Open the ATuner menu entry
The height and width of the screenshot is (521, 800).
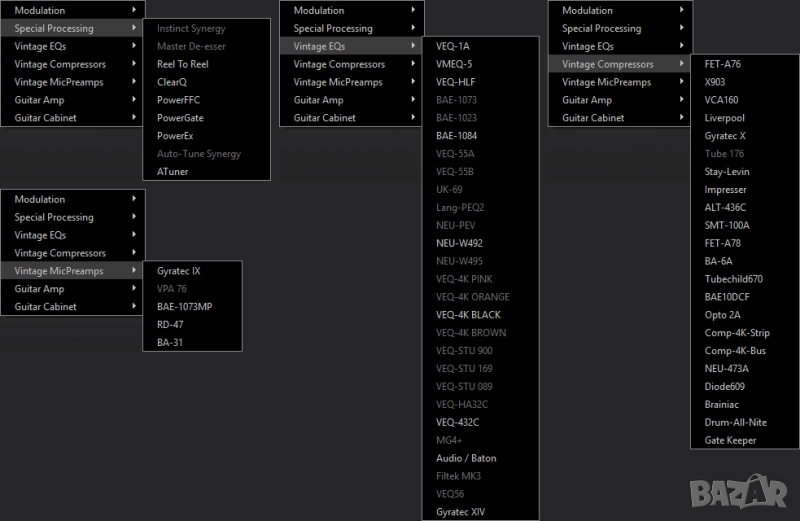[172, 172]
